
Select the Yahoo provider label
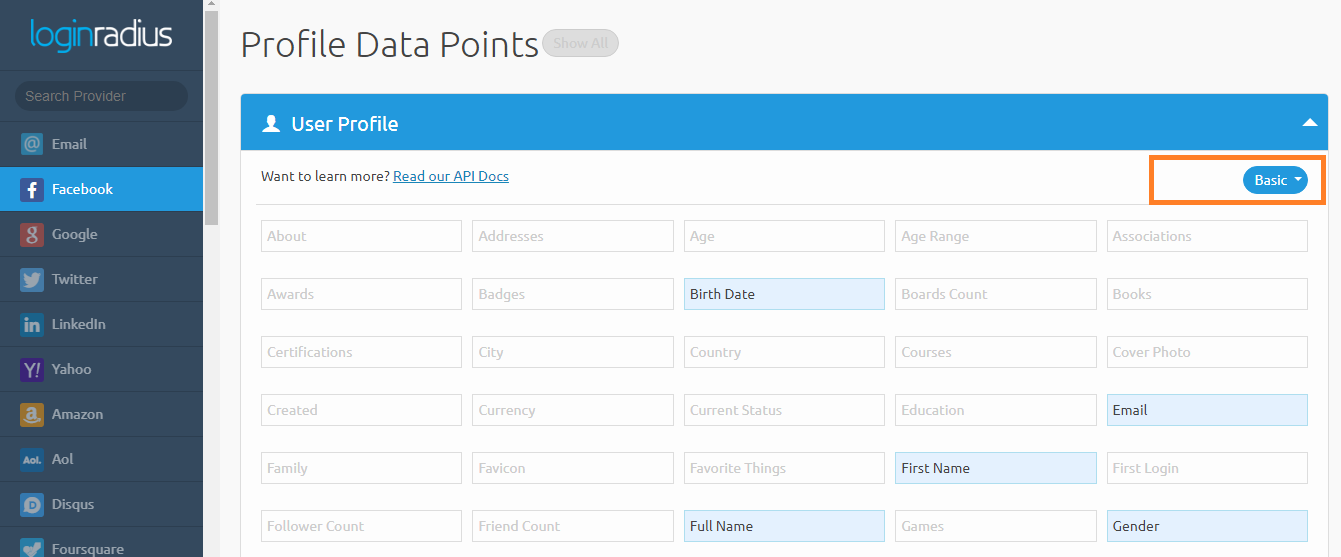(71, 369)
